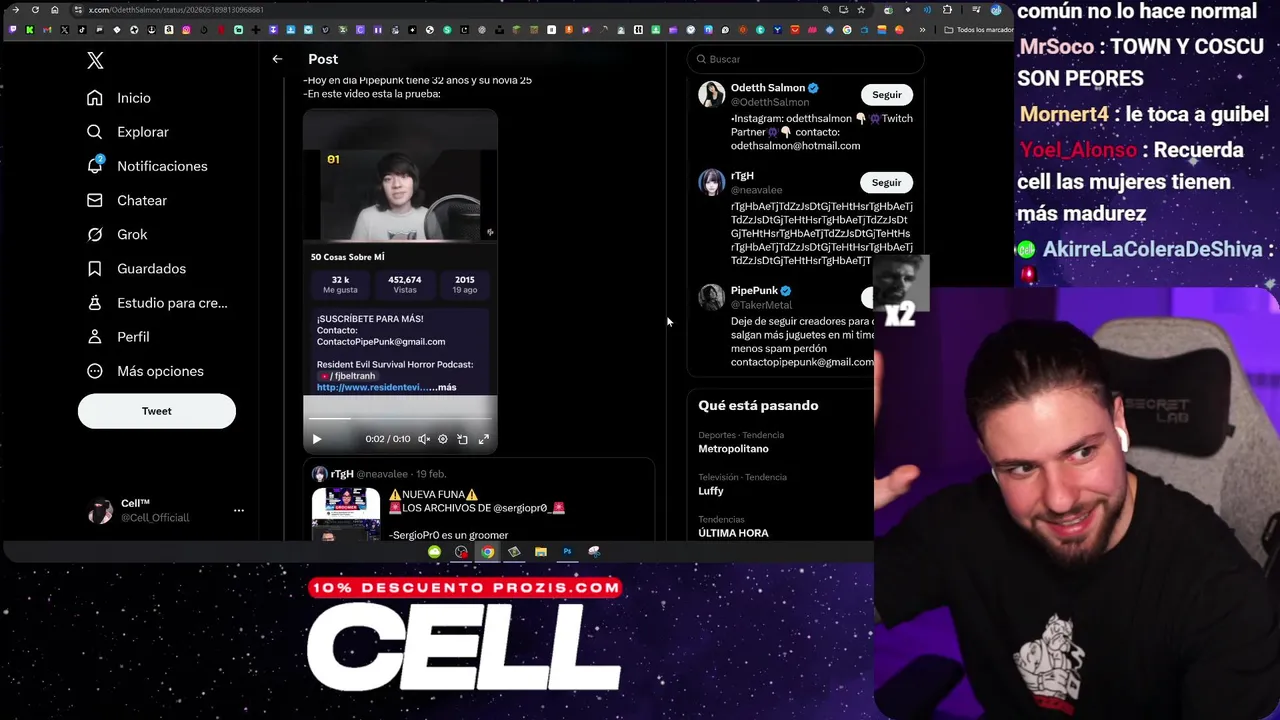
Task: Open the Chrome taskbar icon
Action: coord(487,552)
